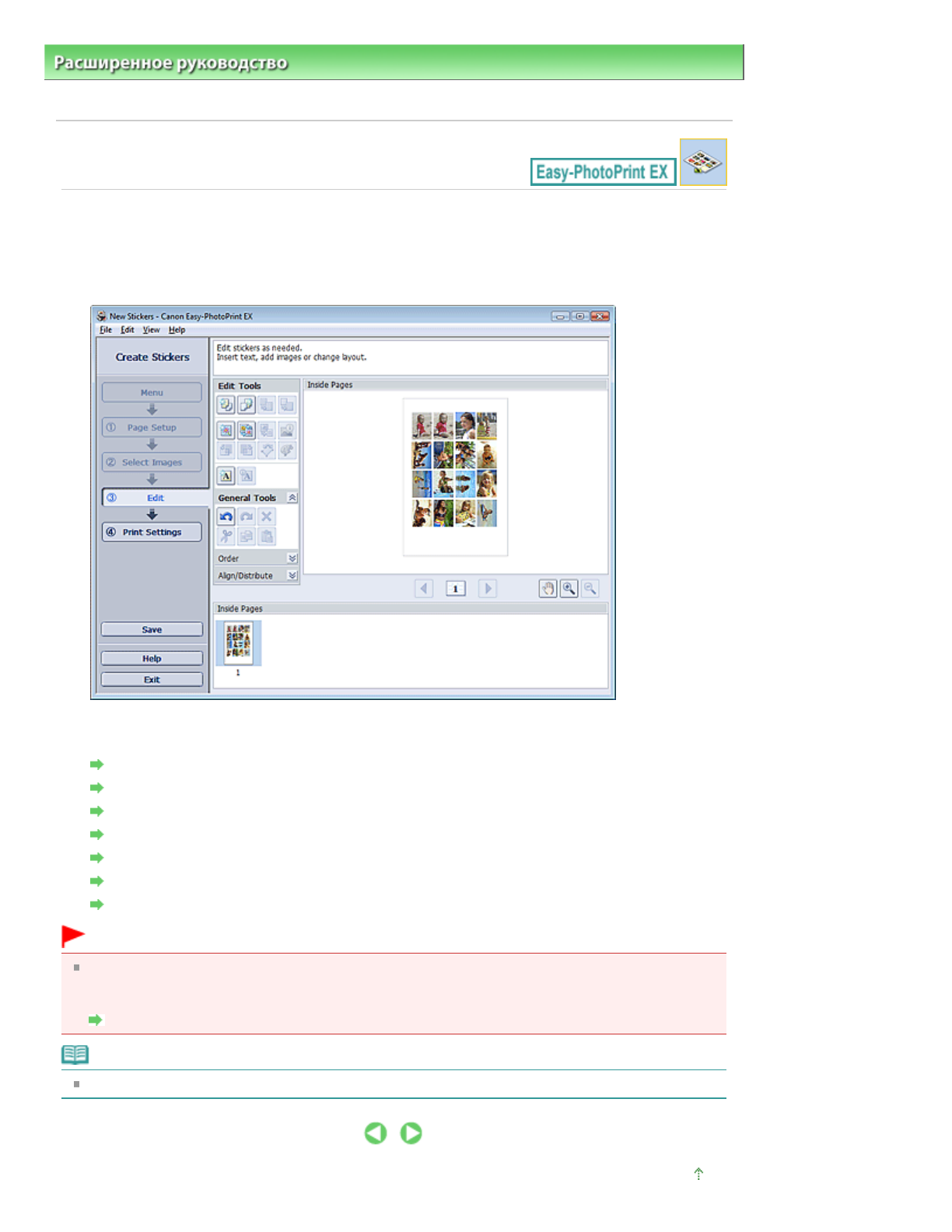Image resolution: width=952 pixels, height=1232 pixels.
Task: Select the Add Text tool icon
Action: [226, 476]
